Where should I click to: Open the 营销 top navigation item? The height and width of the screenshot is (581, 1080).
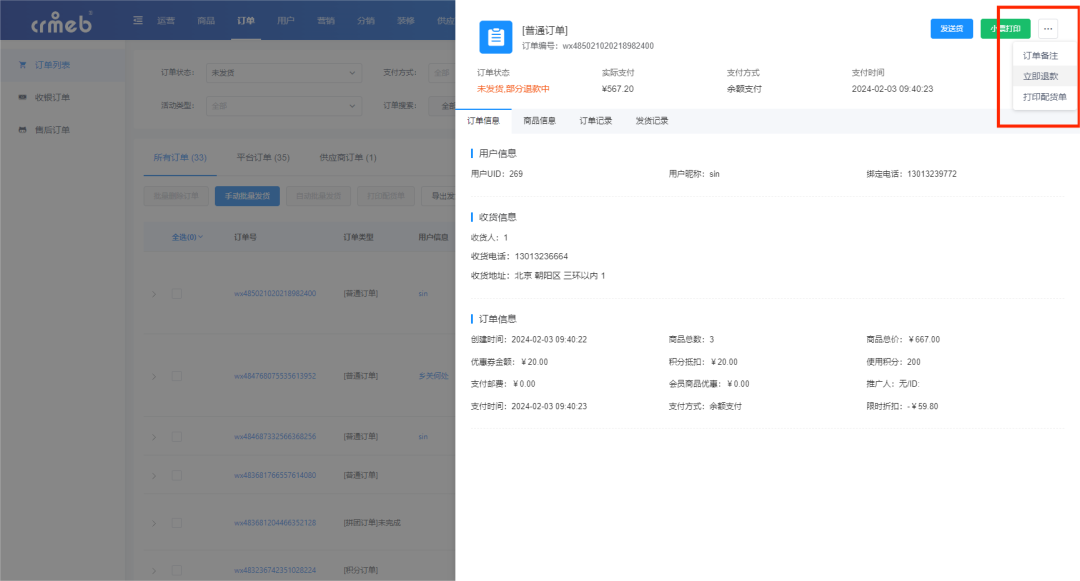[x=326, y=21]
